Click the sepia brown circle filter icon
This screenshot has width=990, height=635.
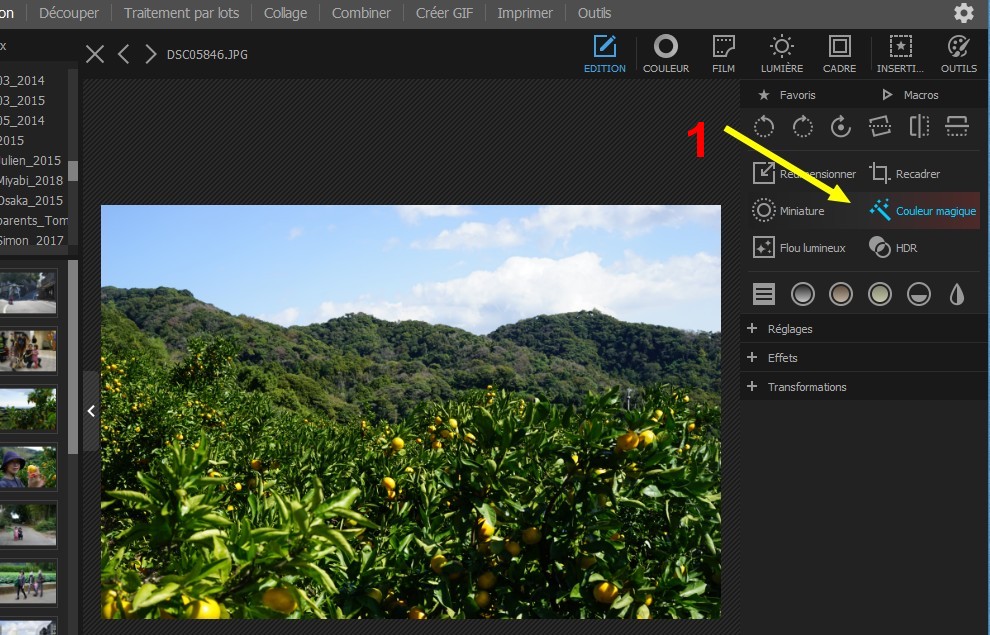tap(841, 294)
